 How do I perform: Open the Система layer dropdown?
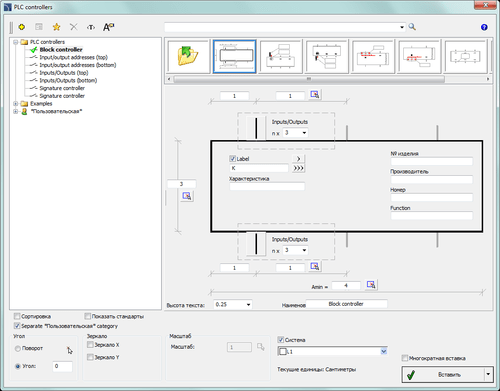(384, 351)
